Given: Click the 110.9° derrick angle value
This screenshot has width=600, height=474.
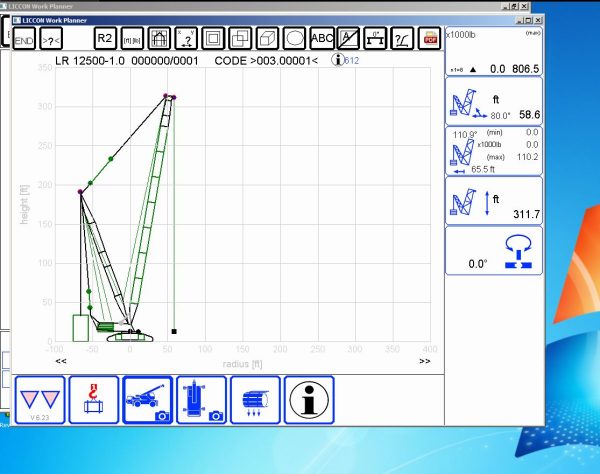Looking at the screenshot, I should tap(465, 134).
